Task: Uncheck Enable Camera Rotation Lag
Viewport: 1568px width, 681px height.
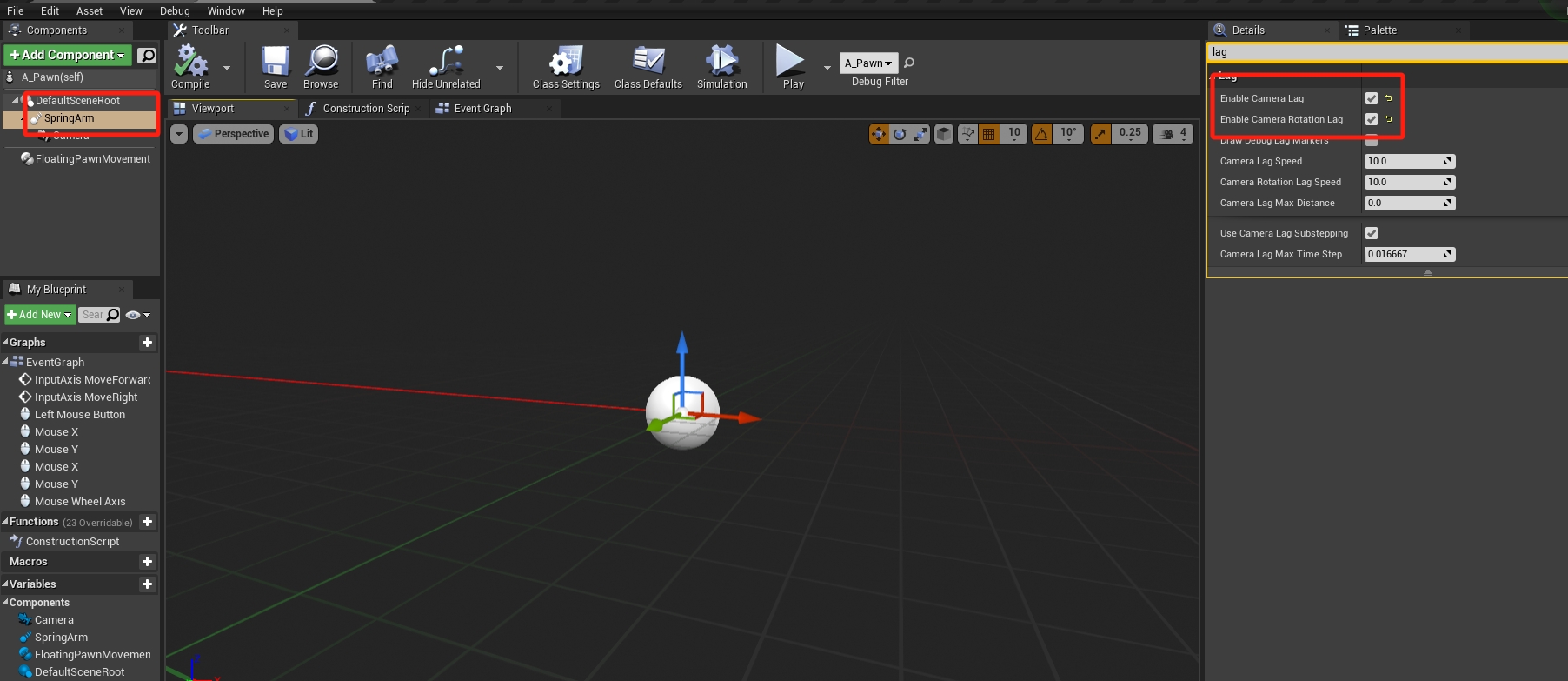Action: (x=1372, y=119)
